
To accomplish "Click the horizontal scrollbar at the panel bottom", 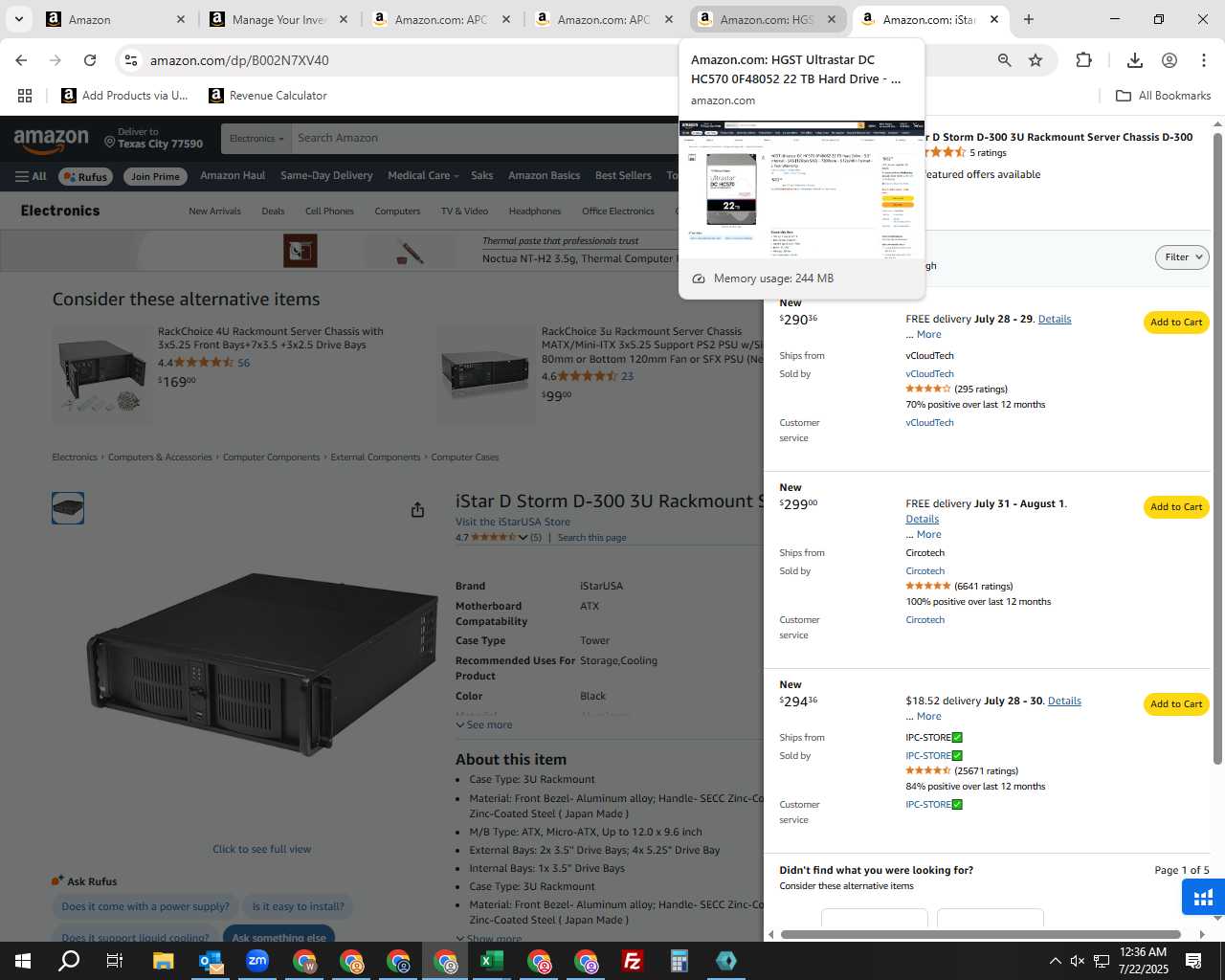I will tap(981, 934).
